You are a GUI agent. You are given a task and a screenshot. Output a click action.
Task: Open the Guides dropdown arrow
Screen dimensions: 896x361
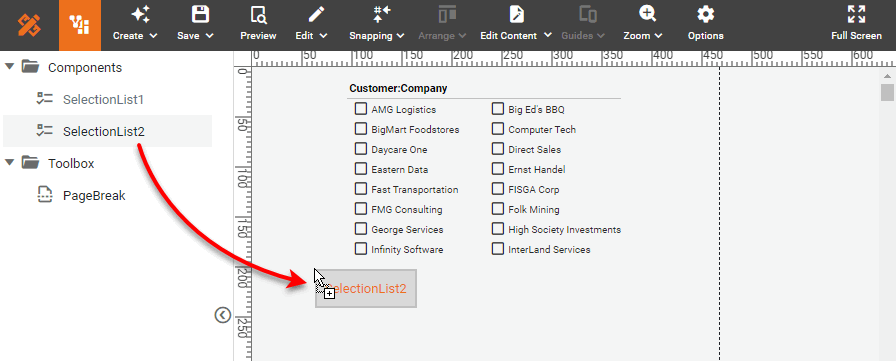pyautogui.click(x=601, y=35)
